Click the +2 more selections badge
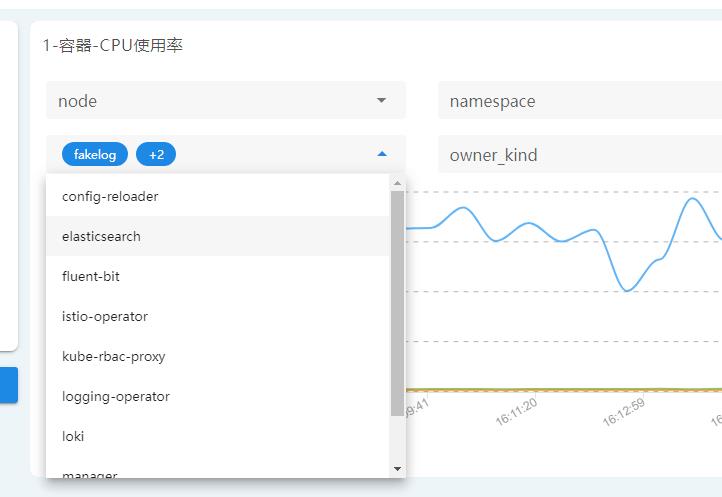This screenshot has height=497, width=722. [156, 155]
